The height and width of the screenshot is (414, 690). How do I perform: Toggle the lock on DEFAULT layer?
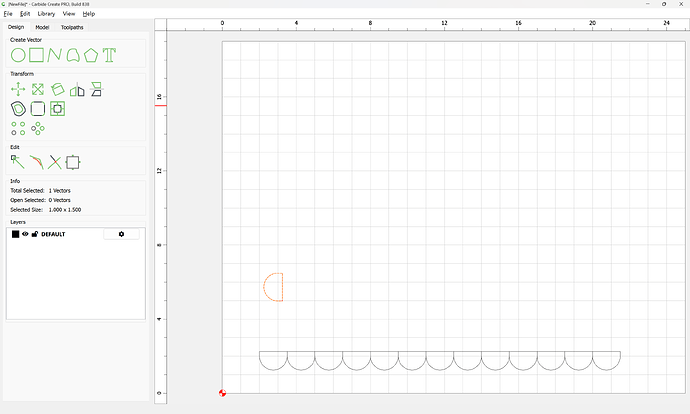pyautogui.click(x=35, y=234)
